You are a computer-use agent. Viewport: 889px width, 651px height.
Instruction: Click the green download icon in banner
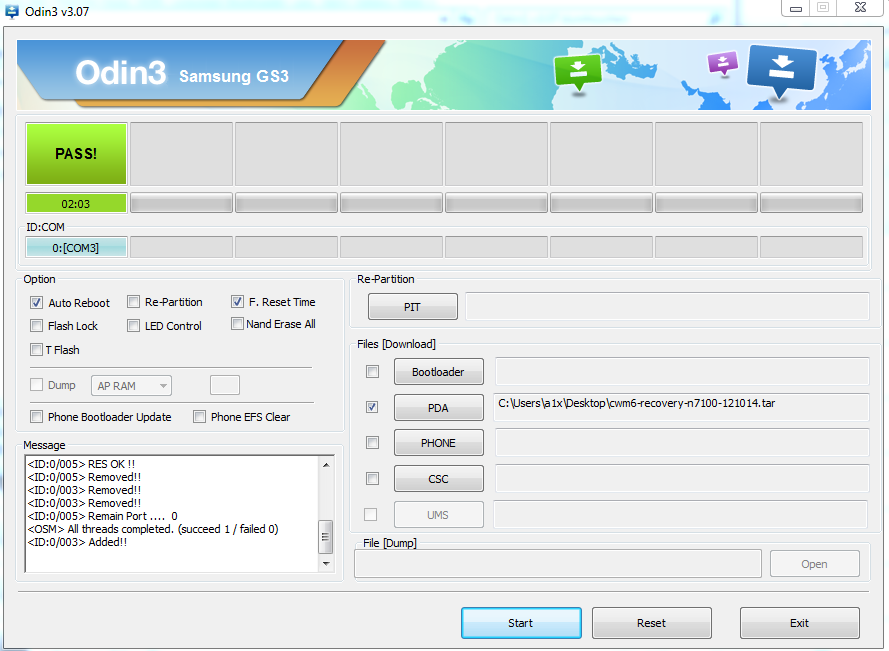point(578,71)
